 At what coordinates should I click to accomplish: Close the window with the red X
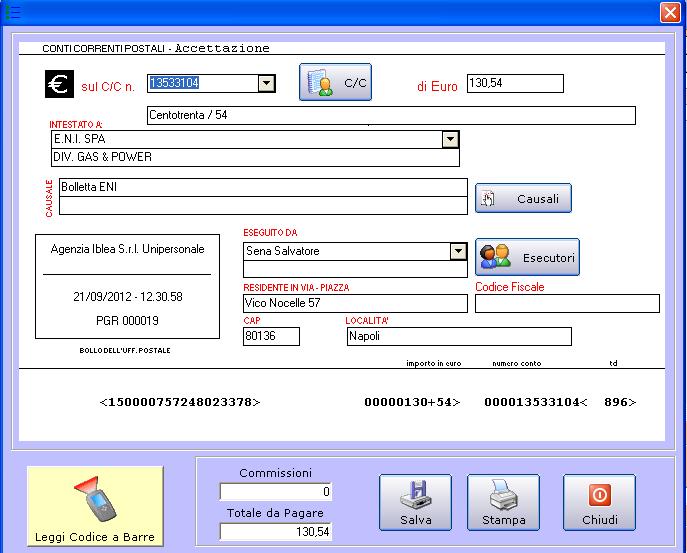[670, 12]
